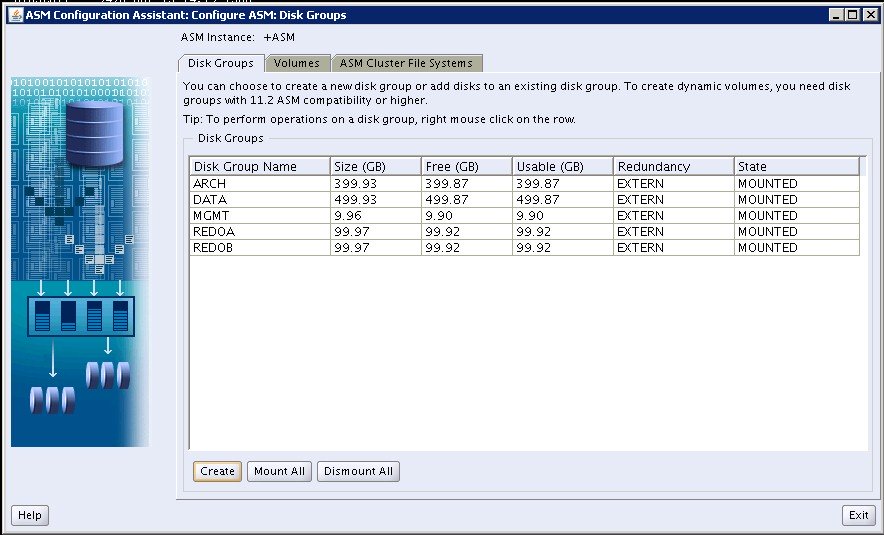Click DATA size value 499.93
Viewport: 884px width, 535px height.
click(355, 200)
